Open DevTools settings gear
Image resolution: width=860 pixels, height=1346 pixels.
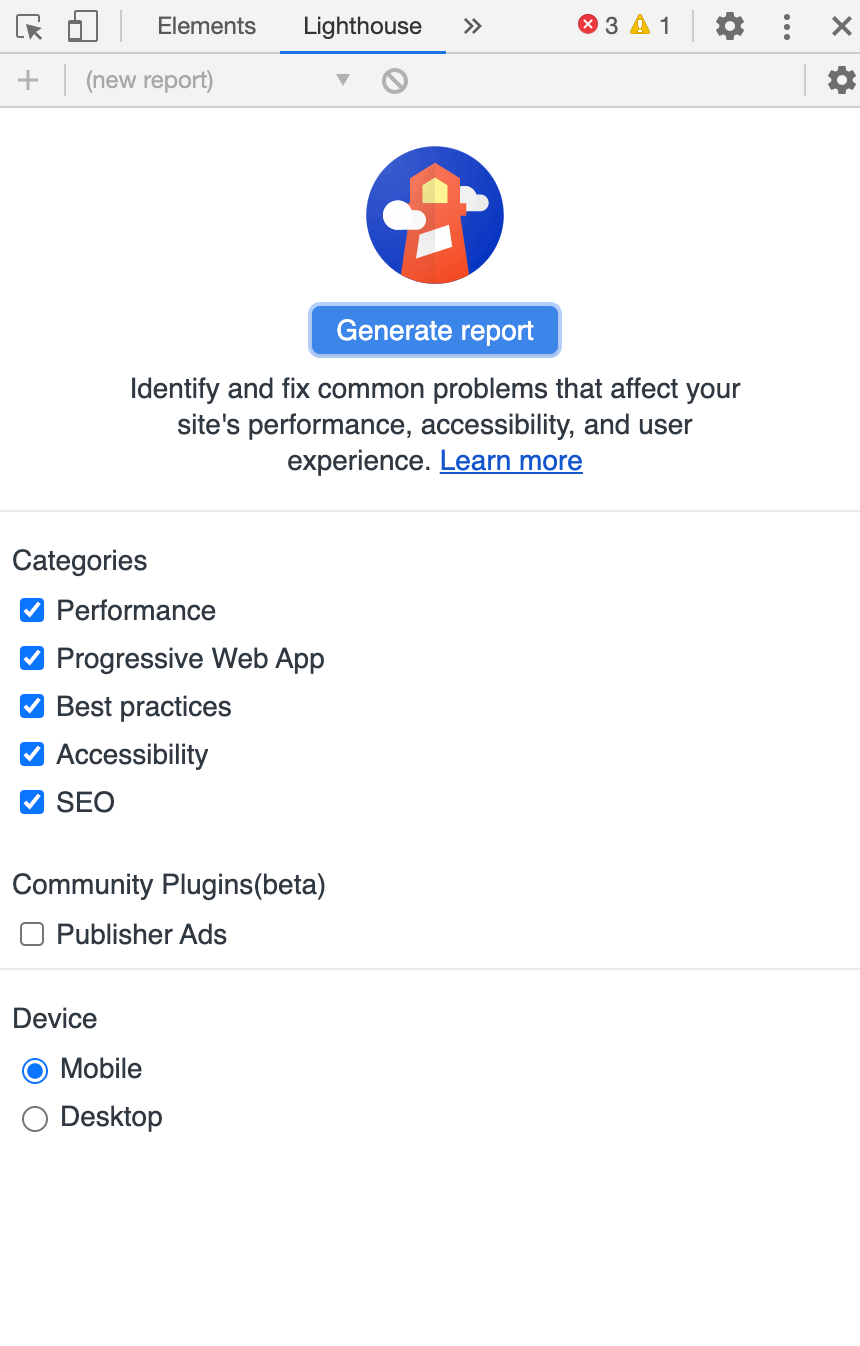point(730,27)
